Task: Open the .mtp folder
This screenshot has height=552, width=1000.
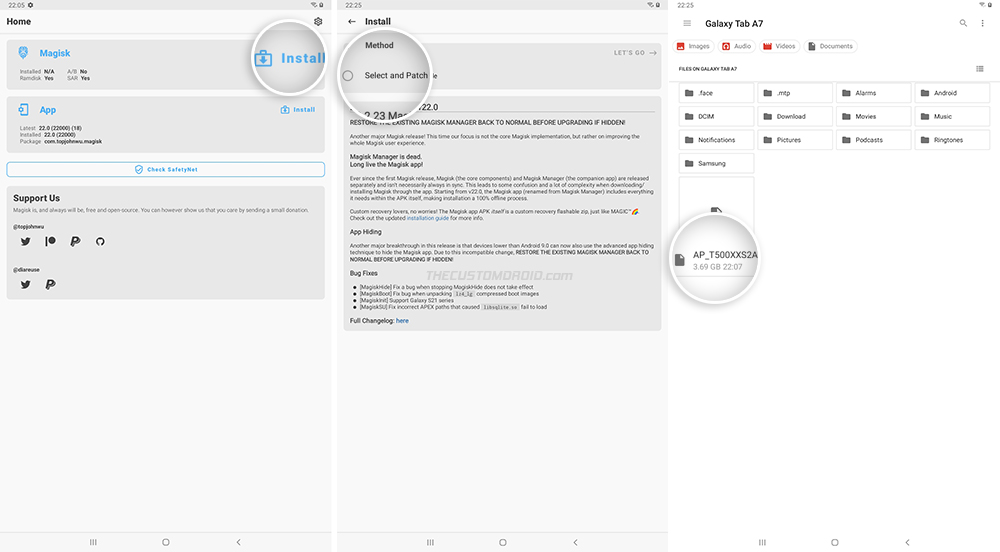Action: 795,93
